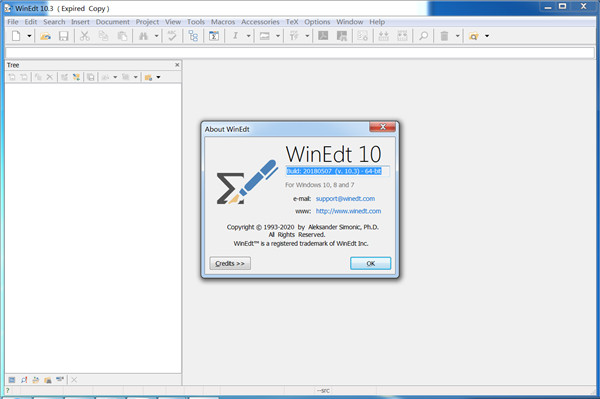Click the PDF search toolbar icon
Screen dimensions: 600x399
coord(342,36)
